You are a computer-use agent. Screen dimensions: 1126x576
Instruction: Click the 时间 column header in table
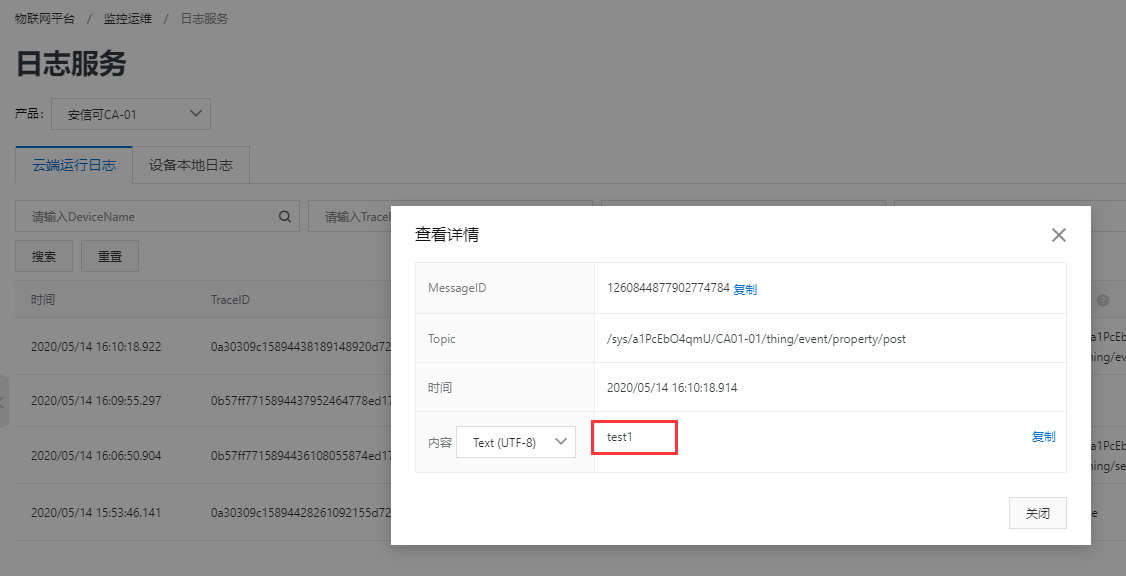tap(42, 299)
